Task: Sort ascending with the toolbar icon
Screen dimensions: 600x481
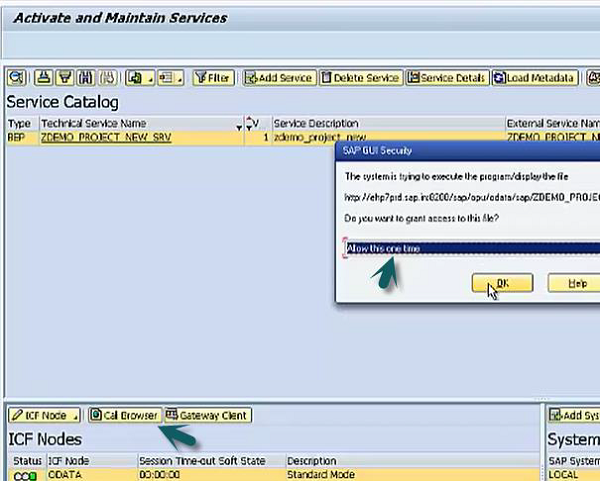Action: click(43, 78)
